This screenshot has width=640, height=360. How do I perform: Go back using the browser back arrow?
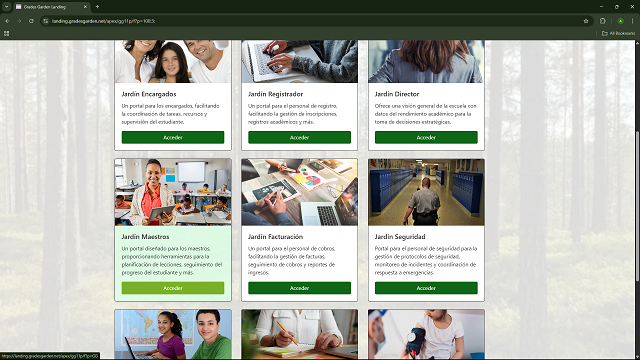click(x=7, y=21)
